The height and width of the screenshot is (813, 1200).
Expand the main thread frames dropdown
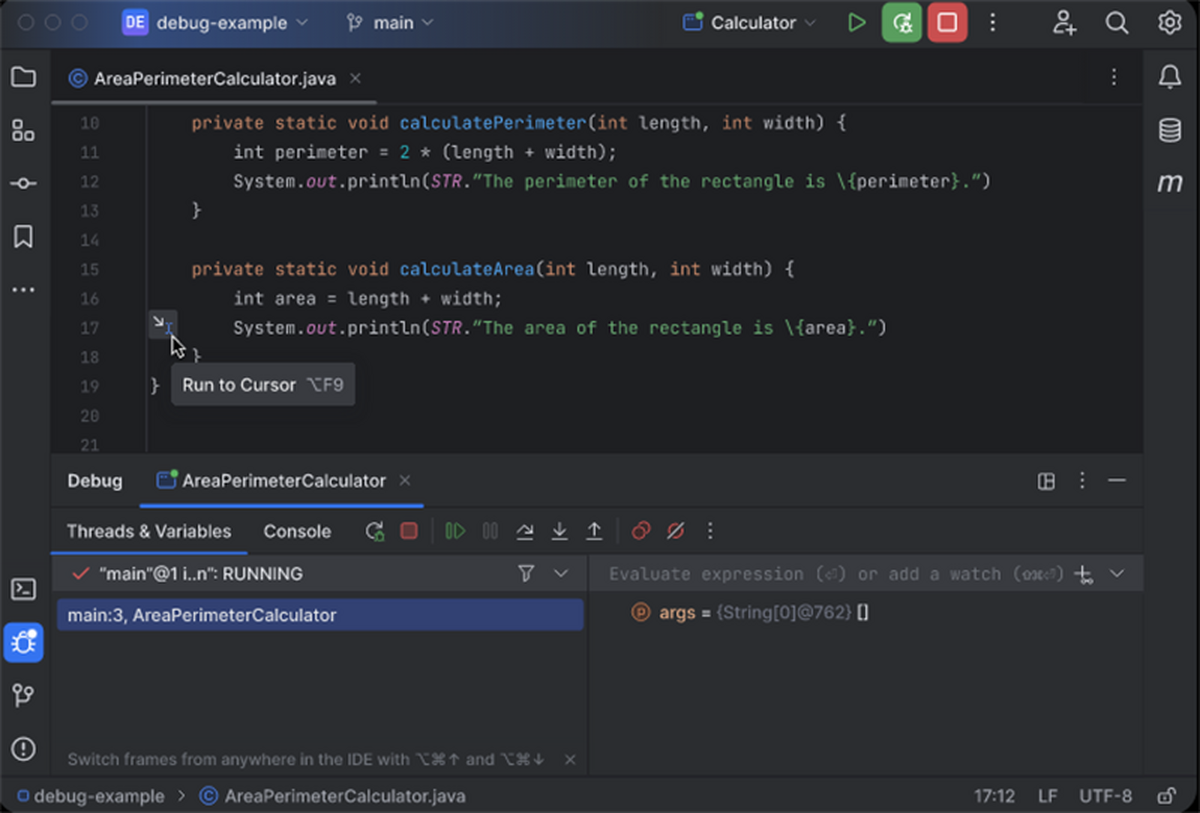(560, 573)
